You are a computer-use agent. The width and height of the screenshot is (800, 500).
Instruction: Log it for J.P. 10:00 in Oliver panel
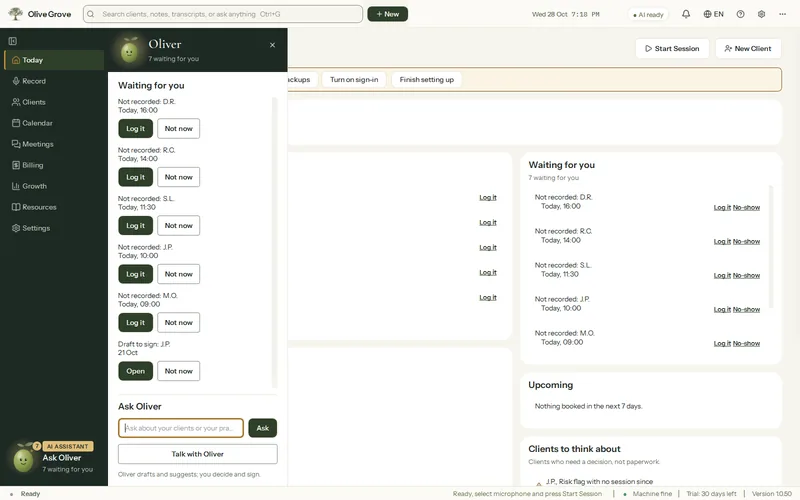tap(136, 274)
